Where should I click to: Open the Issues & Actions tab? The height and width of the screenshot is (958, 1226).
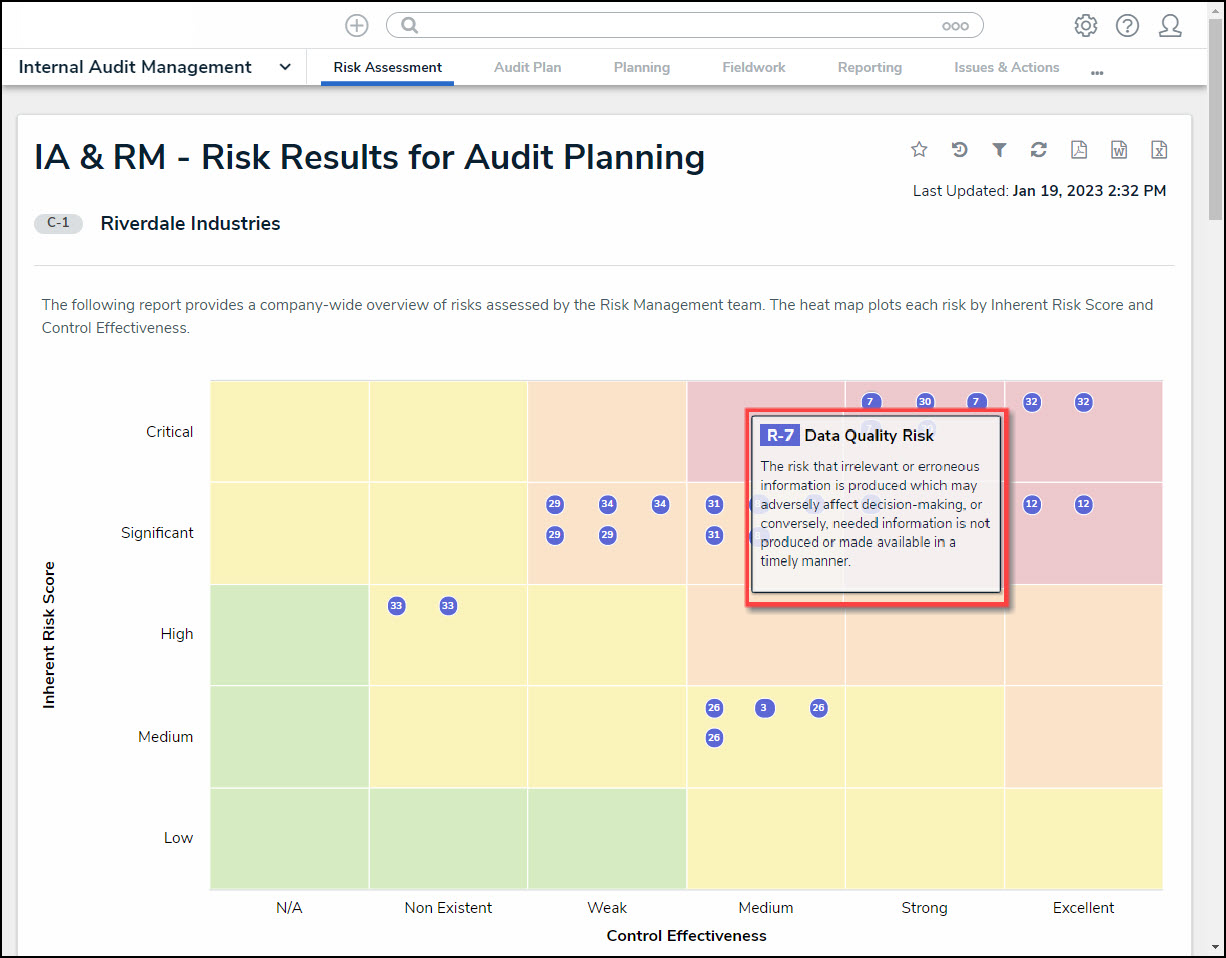(x=1006, y=67)
